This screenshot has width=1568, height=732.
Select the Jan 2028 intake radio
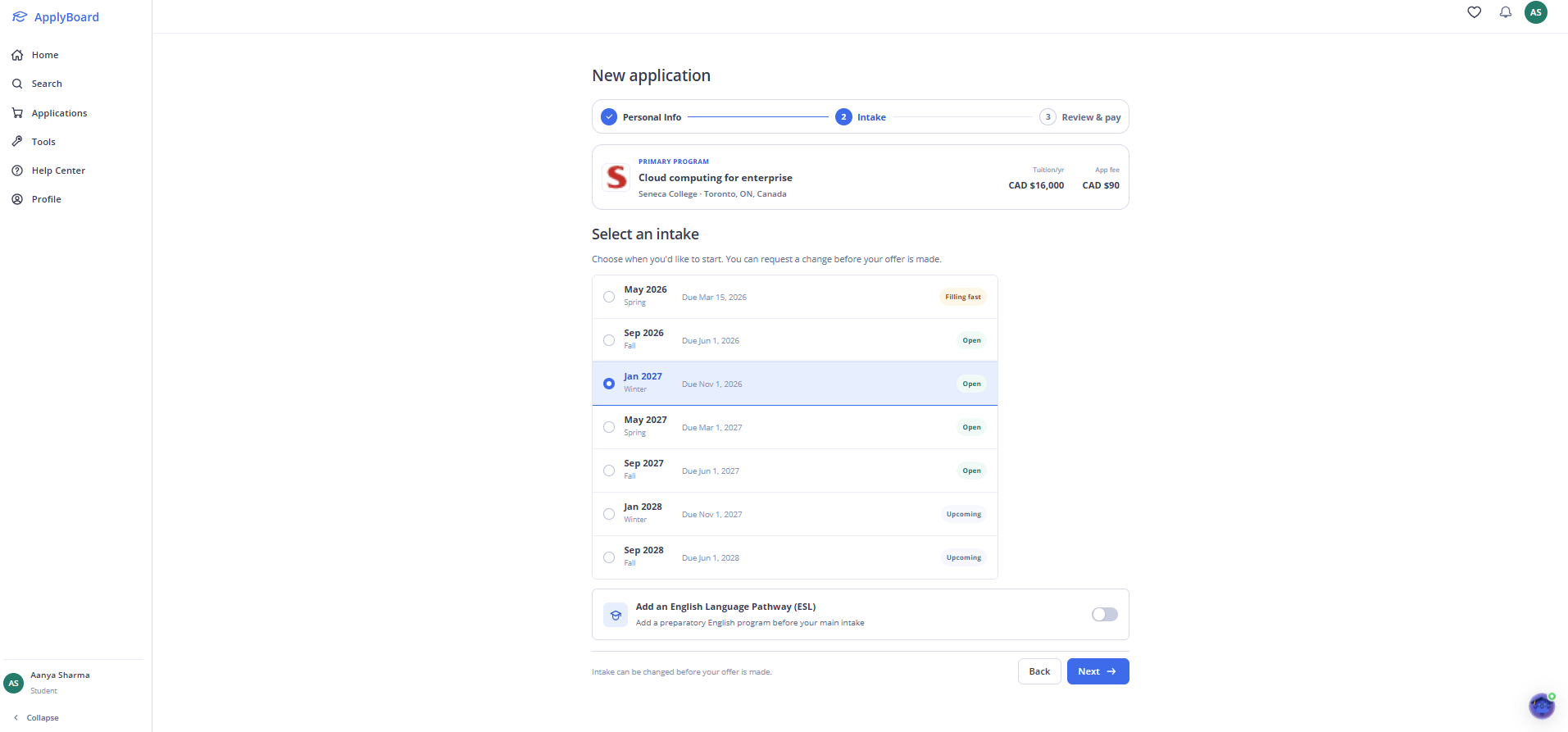point(609,514)
